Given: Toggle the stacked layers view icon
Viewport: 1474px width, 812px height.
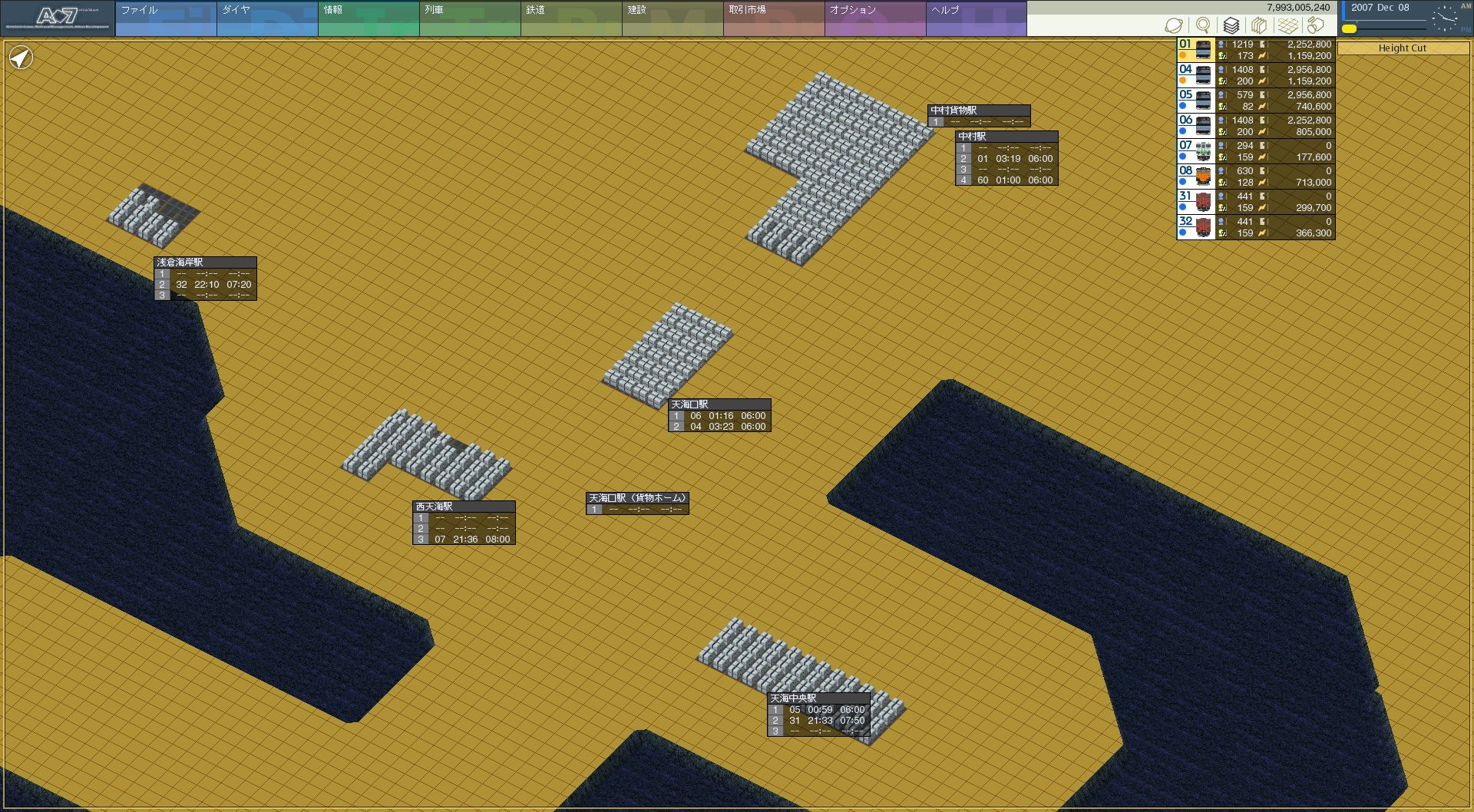Looking at the screenshot, I should click(1231, 25).
